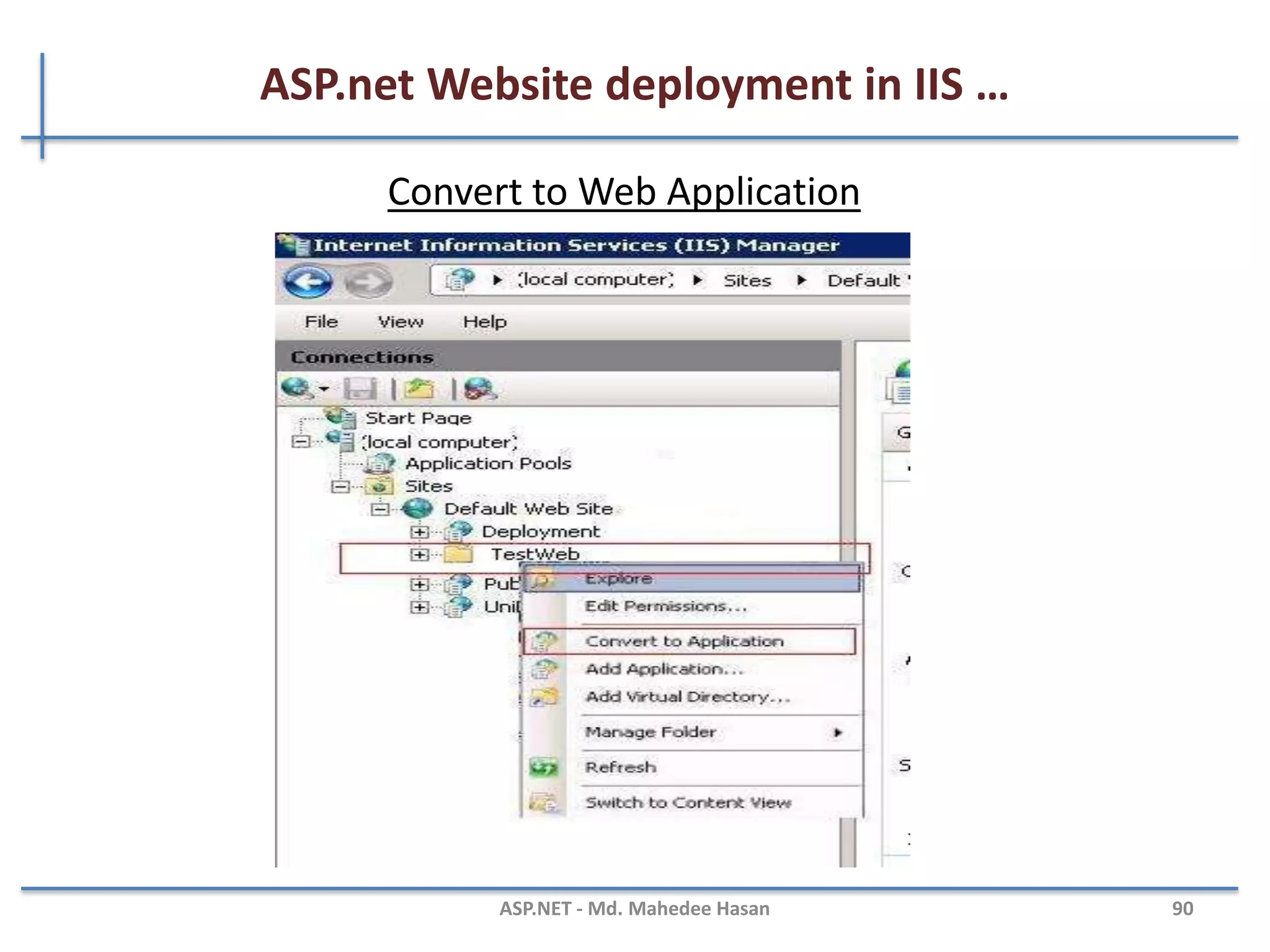
Task: Select Edit Permissions menu entry
Action: click(x=665, y=606)
